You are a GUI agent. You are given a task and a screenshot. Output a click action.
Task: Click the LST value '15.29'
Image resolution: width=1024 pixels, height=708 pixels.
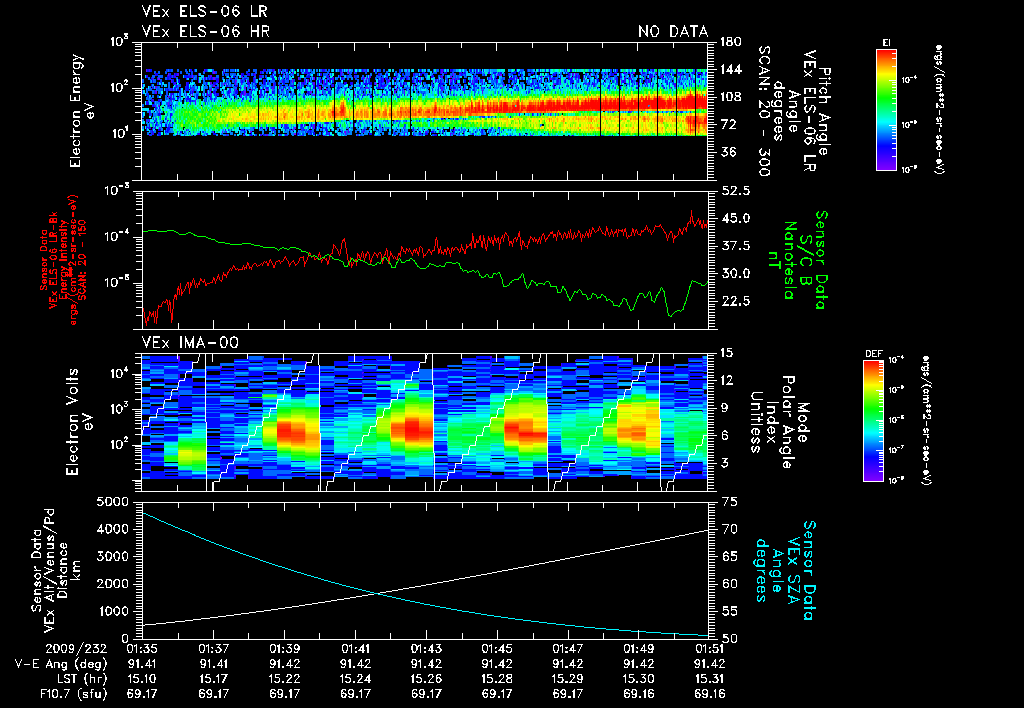tap(568, 679)
